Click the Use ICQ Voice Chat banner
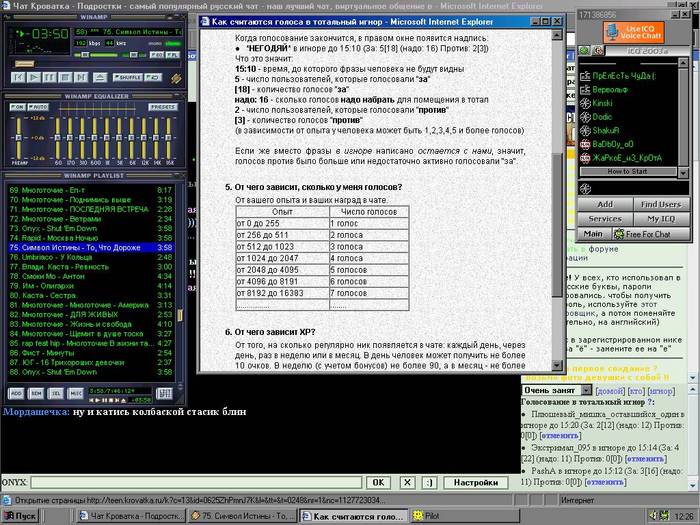Screen dimensions: 700x525 634,32
